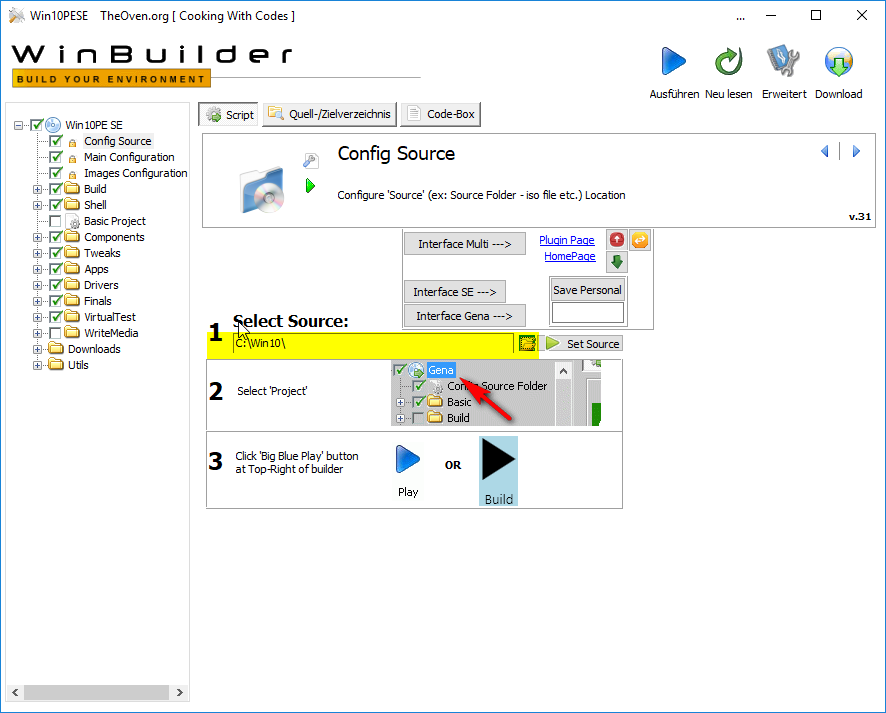This screenshot has width=886, height=713.
Task: Go to previous script with left blue arrow
Action: (824, 151)
